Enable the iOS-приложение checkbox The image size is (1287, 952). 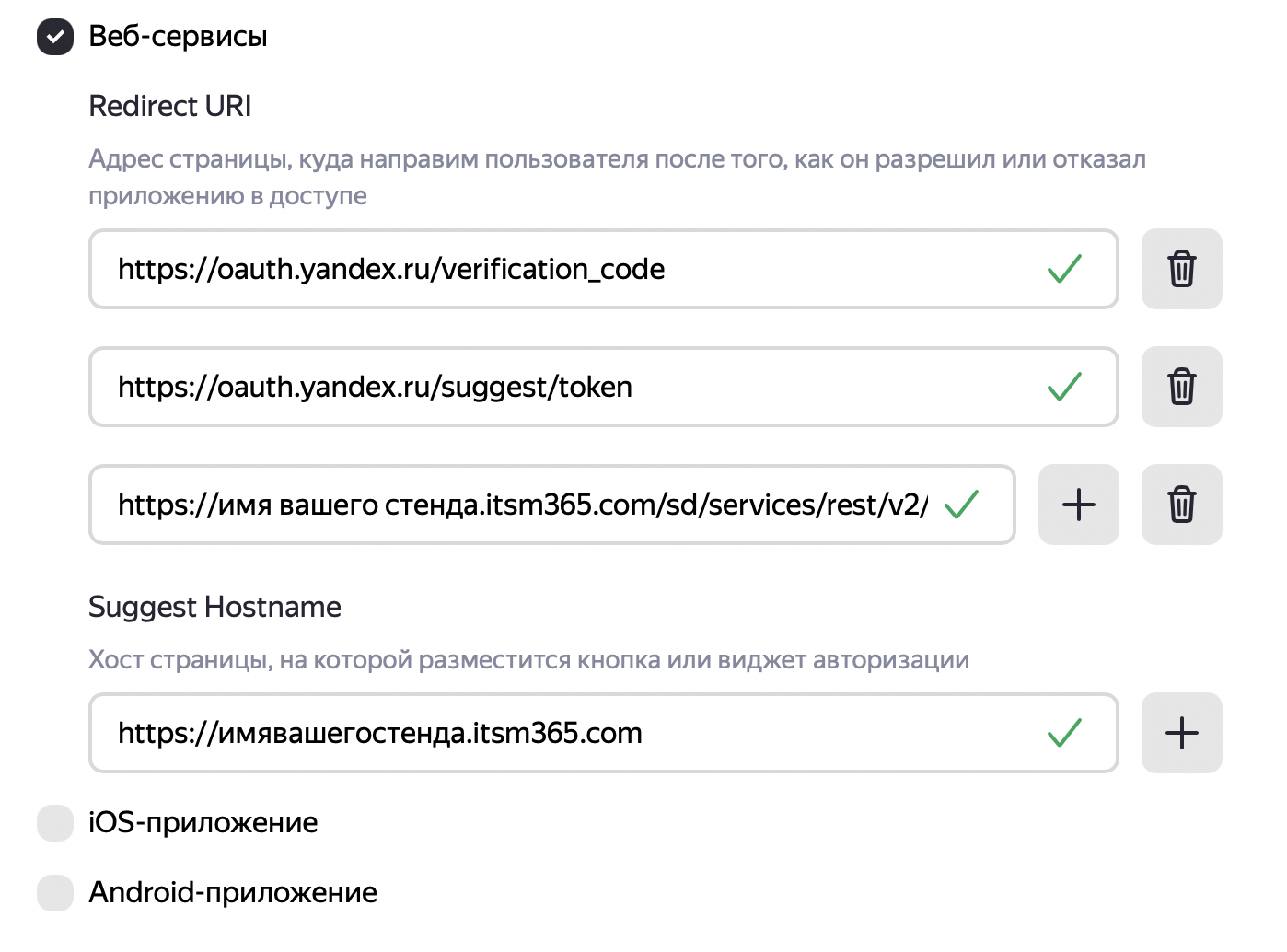coord(55,822)
